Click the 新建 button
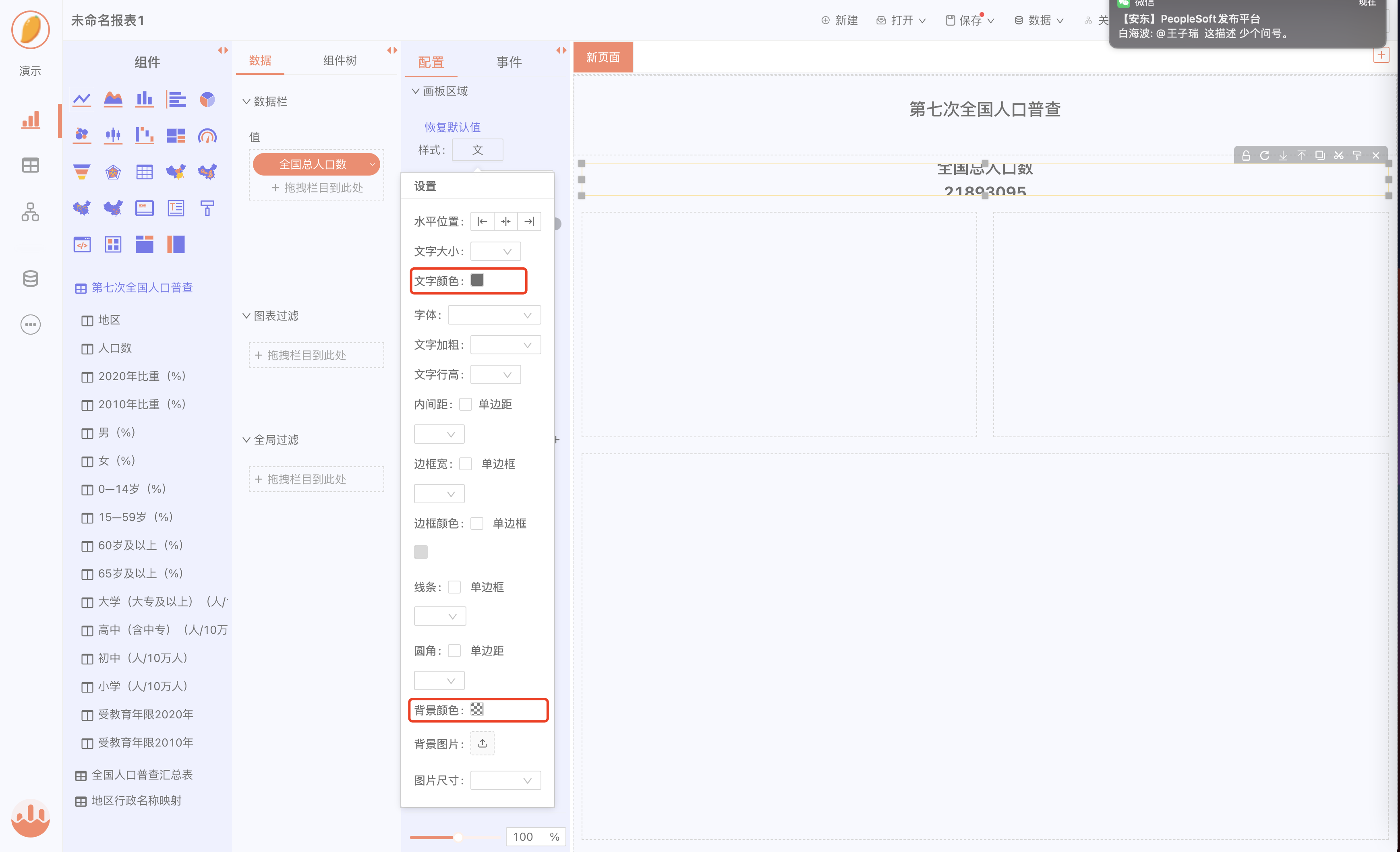 [x=839, y=21]
